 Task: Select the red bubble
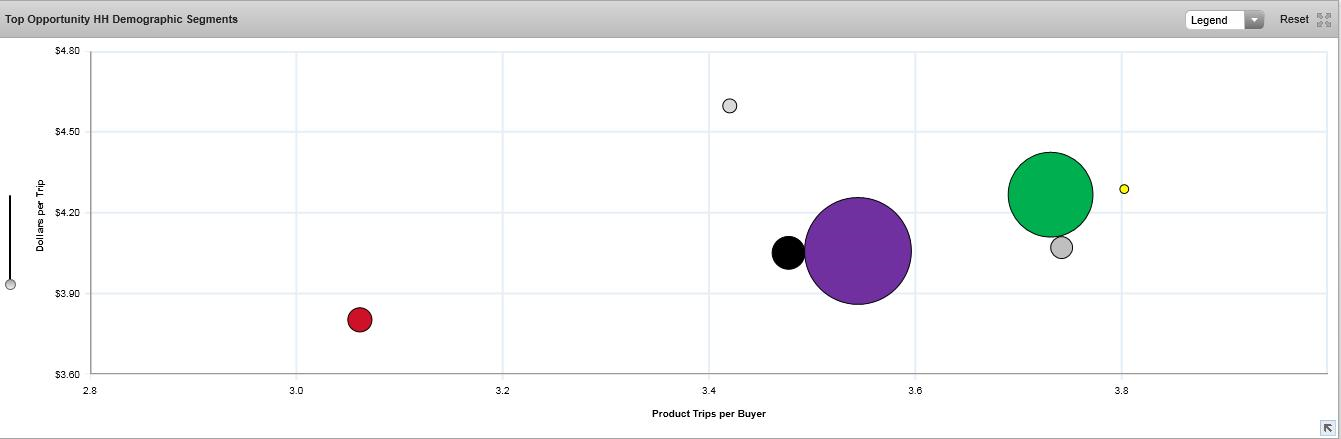click(360, 320)
